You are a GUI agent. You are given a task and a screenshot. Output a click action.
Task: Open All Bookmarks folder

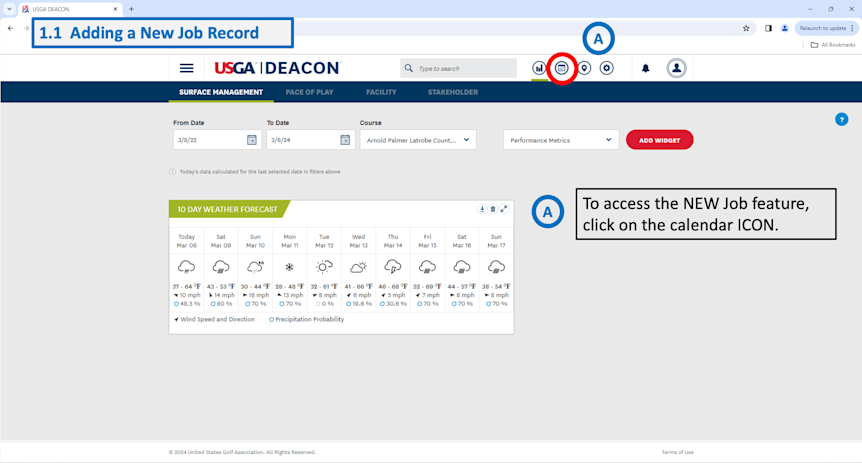pyautogui.click(x=833, y=45)
